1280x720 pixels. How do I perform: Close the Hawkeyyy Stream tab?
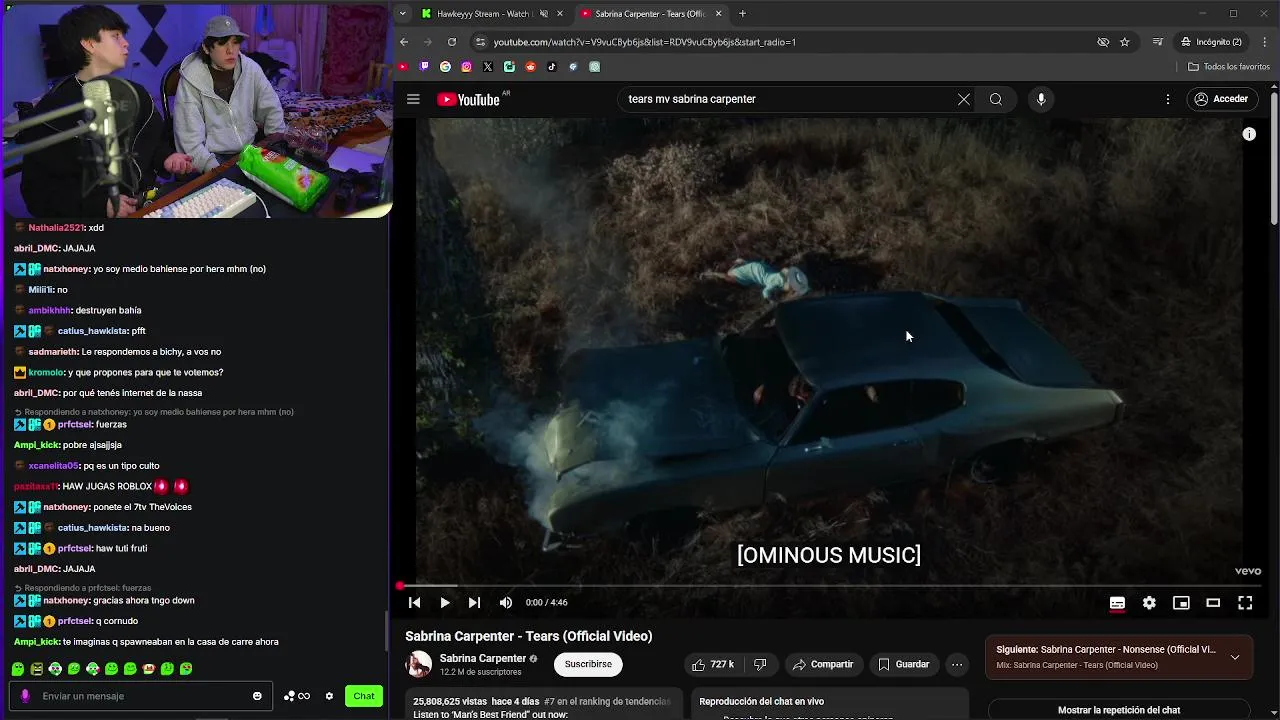tap(560, 14)
